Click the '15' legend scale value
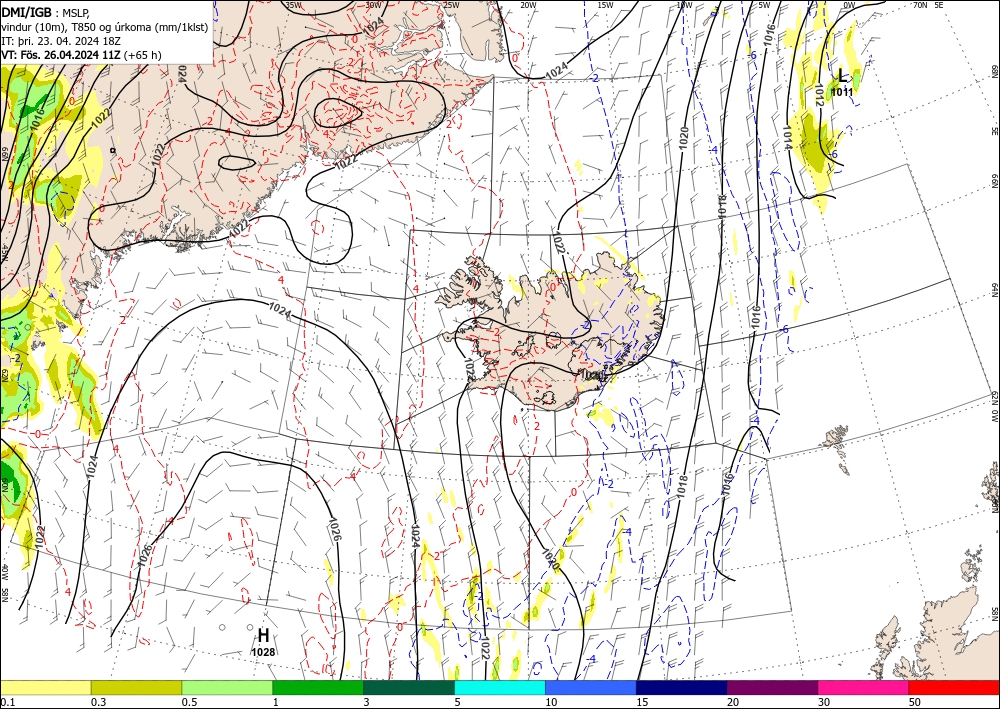 pyautogui.click(x=642, y=702)
